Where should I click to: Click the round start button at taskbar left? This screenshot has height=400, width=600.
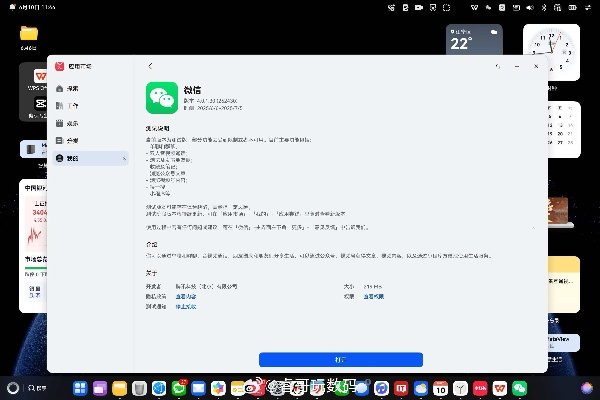pos(12,387)
